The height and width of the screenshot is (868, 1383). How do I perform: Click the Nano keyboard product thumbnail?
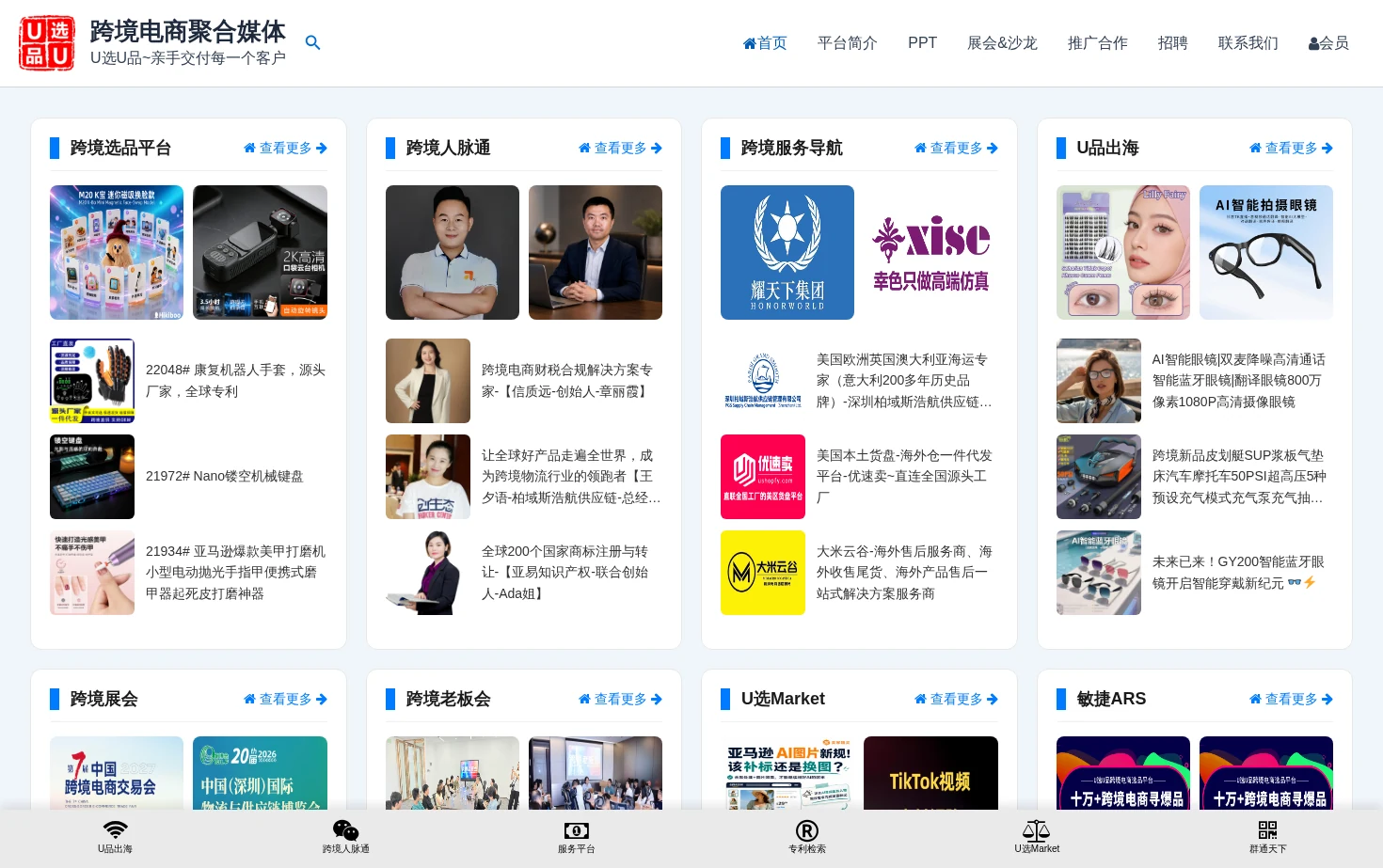[92, 477]
